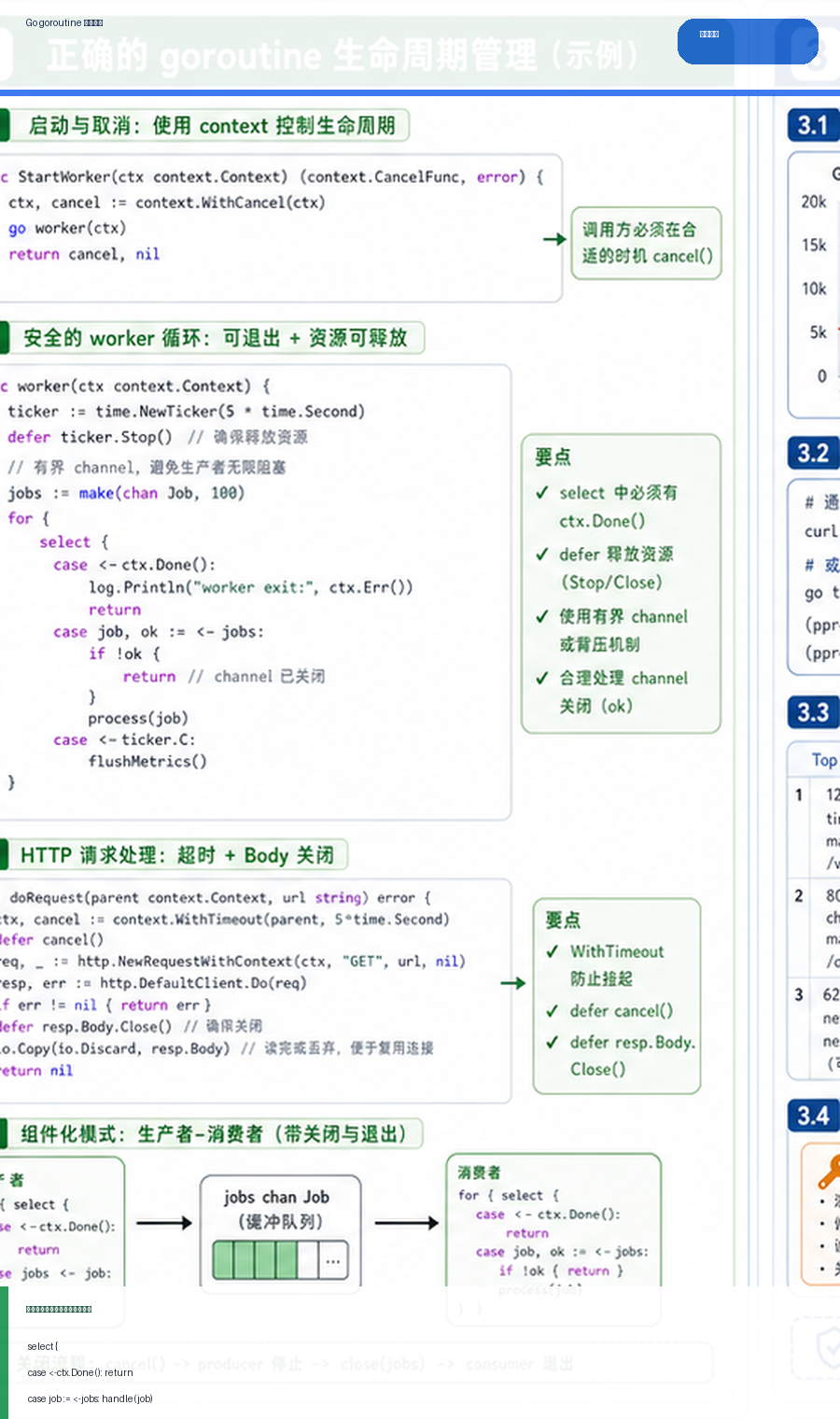The height and width of the screenshot is (1419, 840).
Task: Select code line "flushMetrics()"
Action: point(147,761)
